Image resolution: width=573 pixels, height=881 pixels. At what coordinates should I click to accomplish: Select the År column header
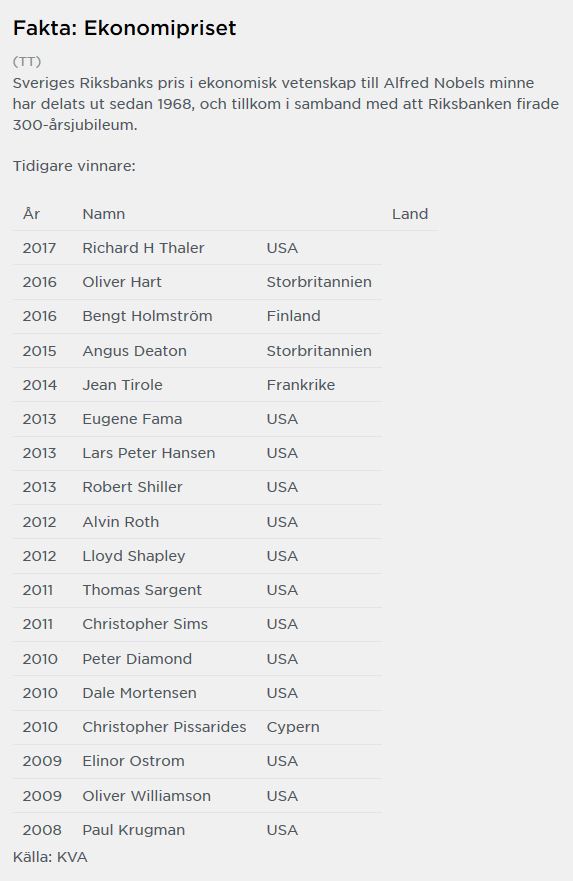(x=31, y=214)
